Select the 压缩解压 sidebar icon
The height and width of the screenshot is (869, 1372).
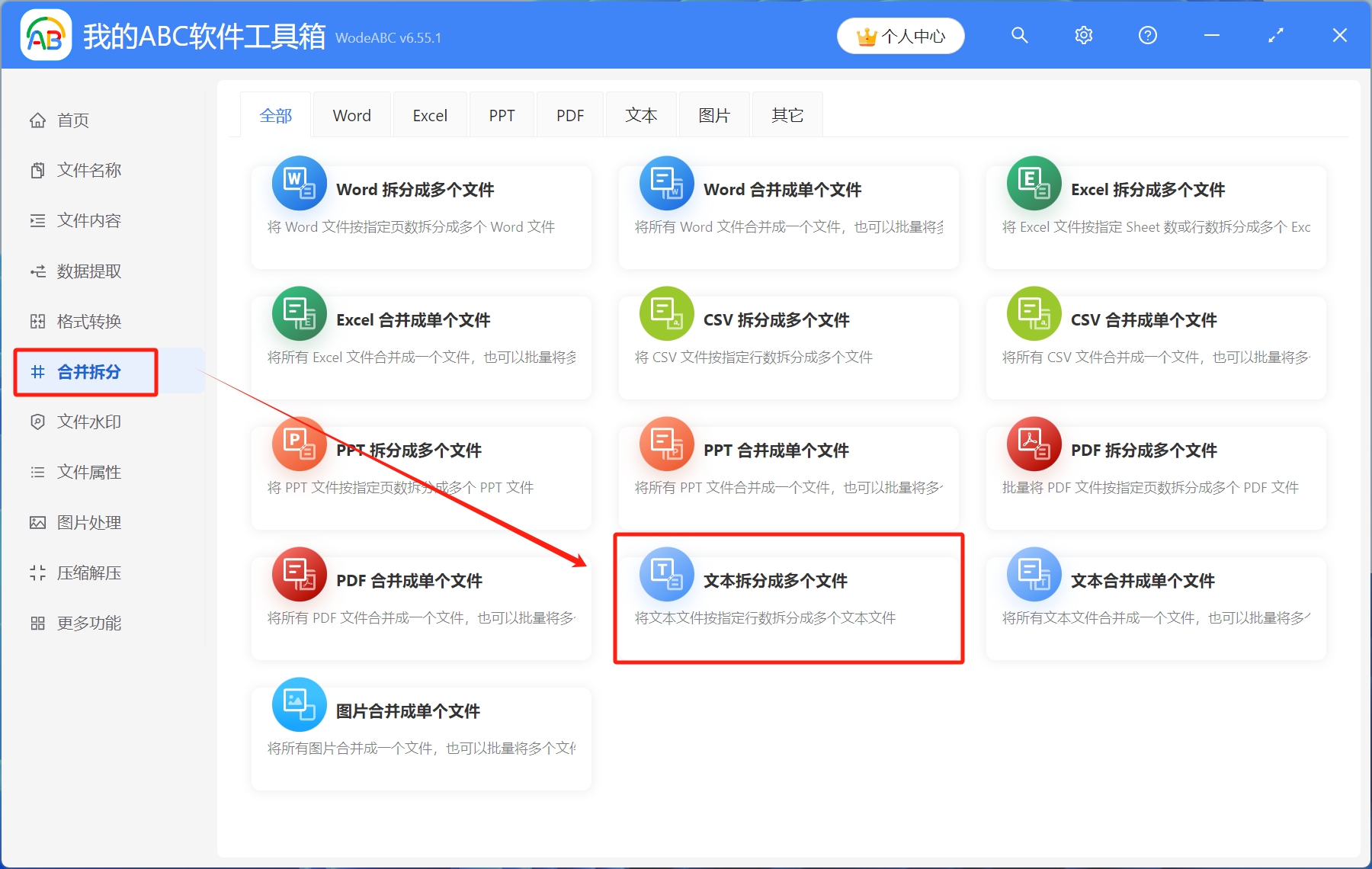coord(37,572)
